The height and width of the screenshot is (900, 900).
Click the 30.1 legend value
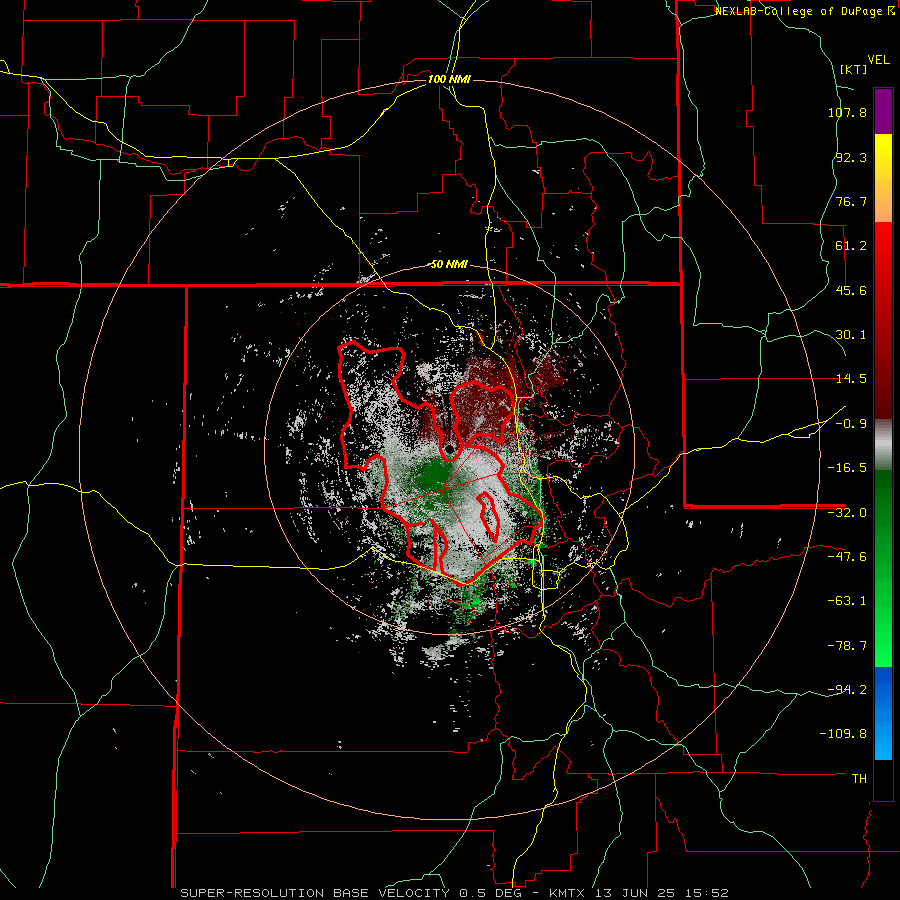851,335
